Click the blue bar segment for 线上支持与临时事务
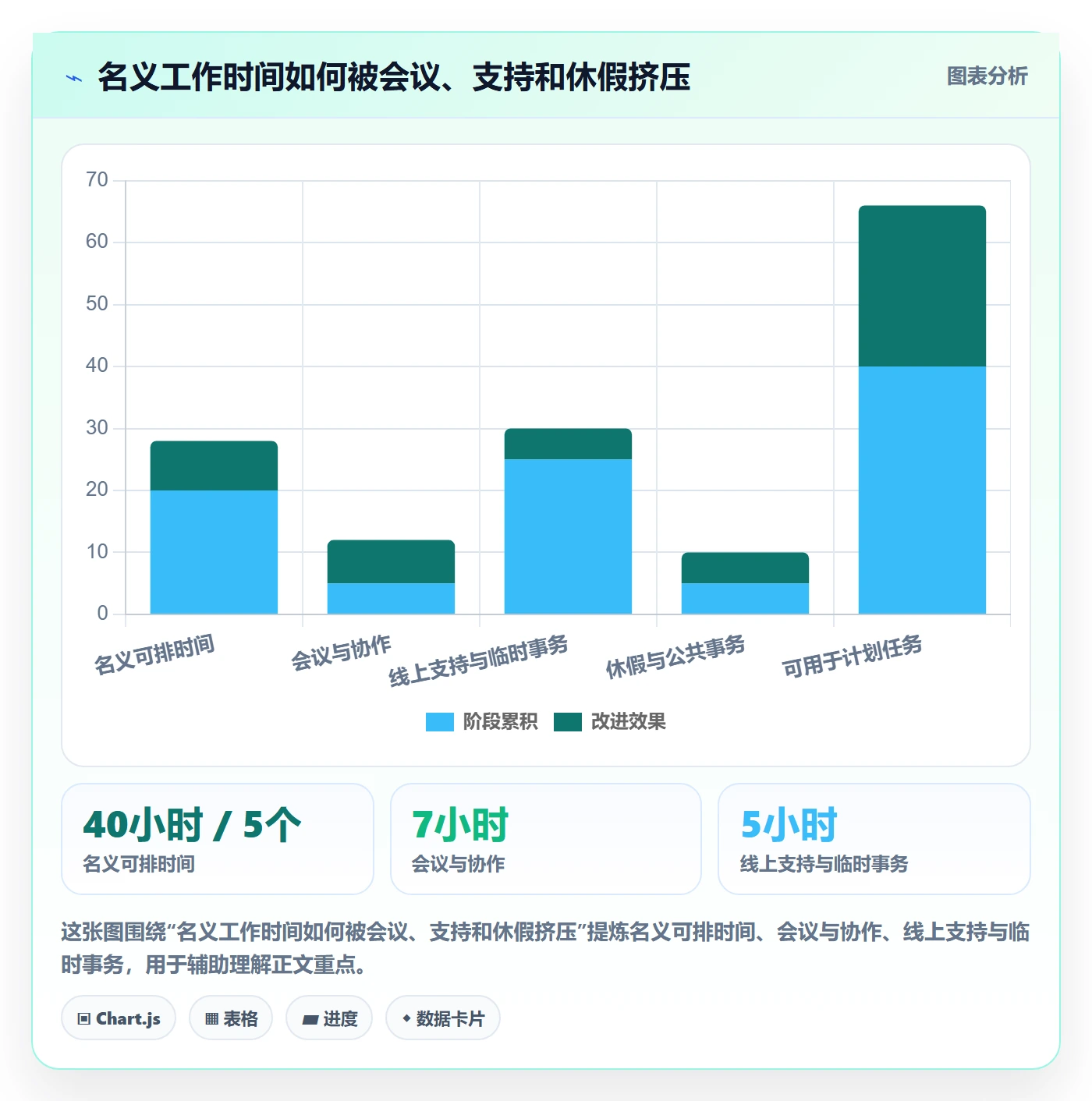 coord(568,536)
